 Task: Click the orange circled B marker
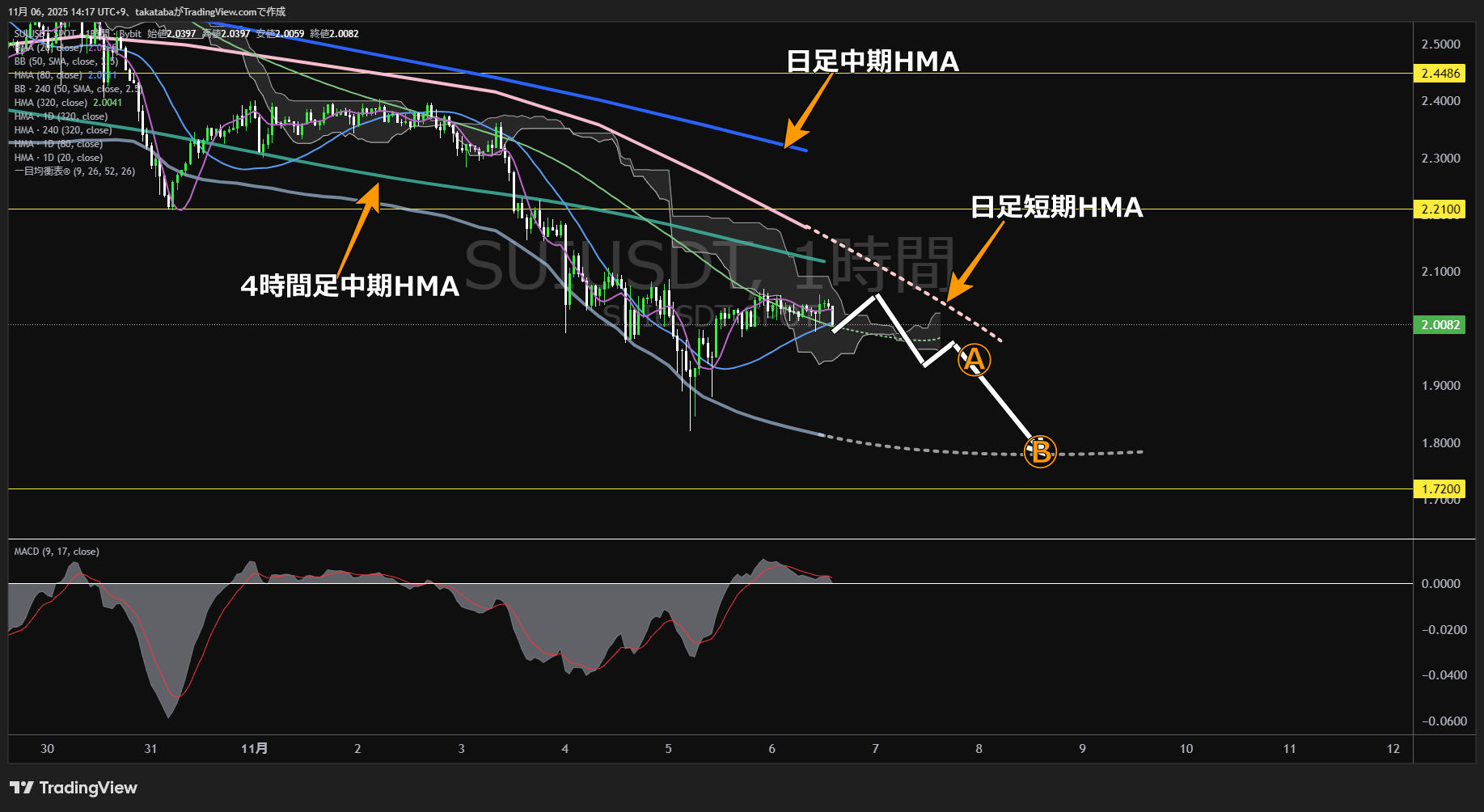1040,451
